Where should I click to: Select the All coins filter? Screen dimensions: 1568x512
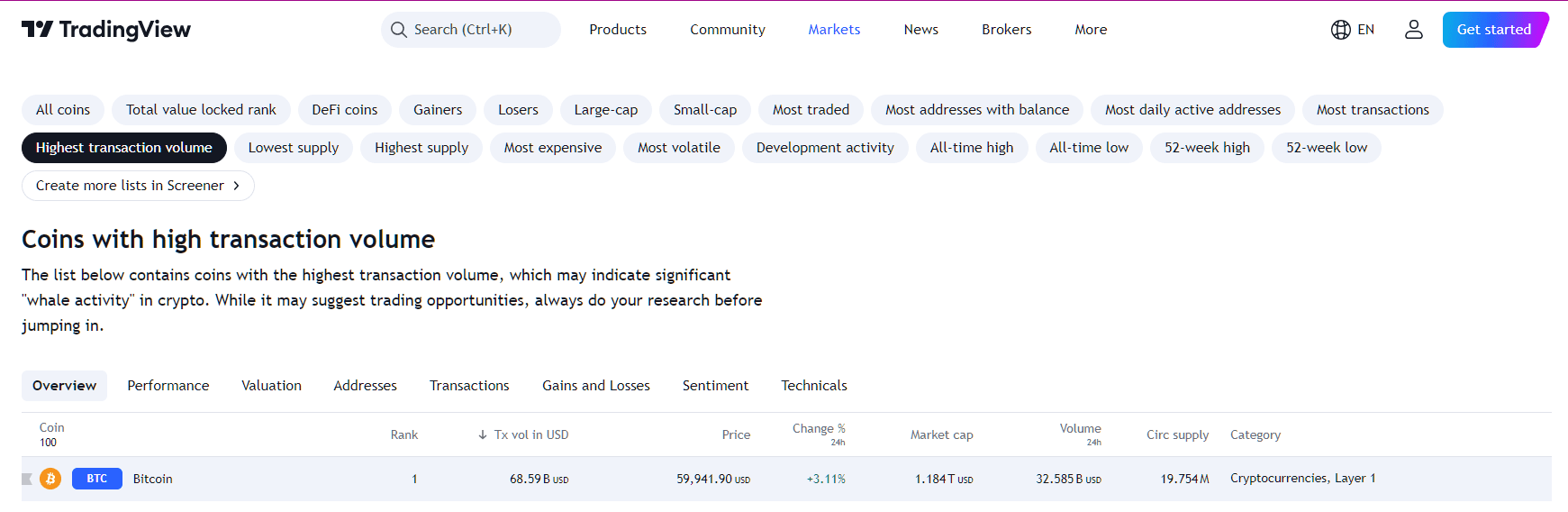click(63, 110)
